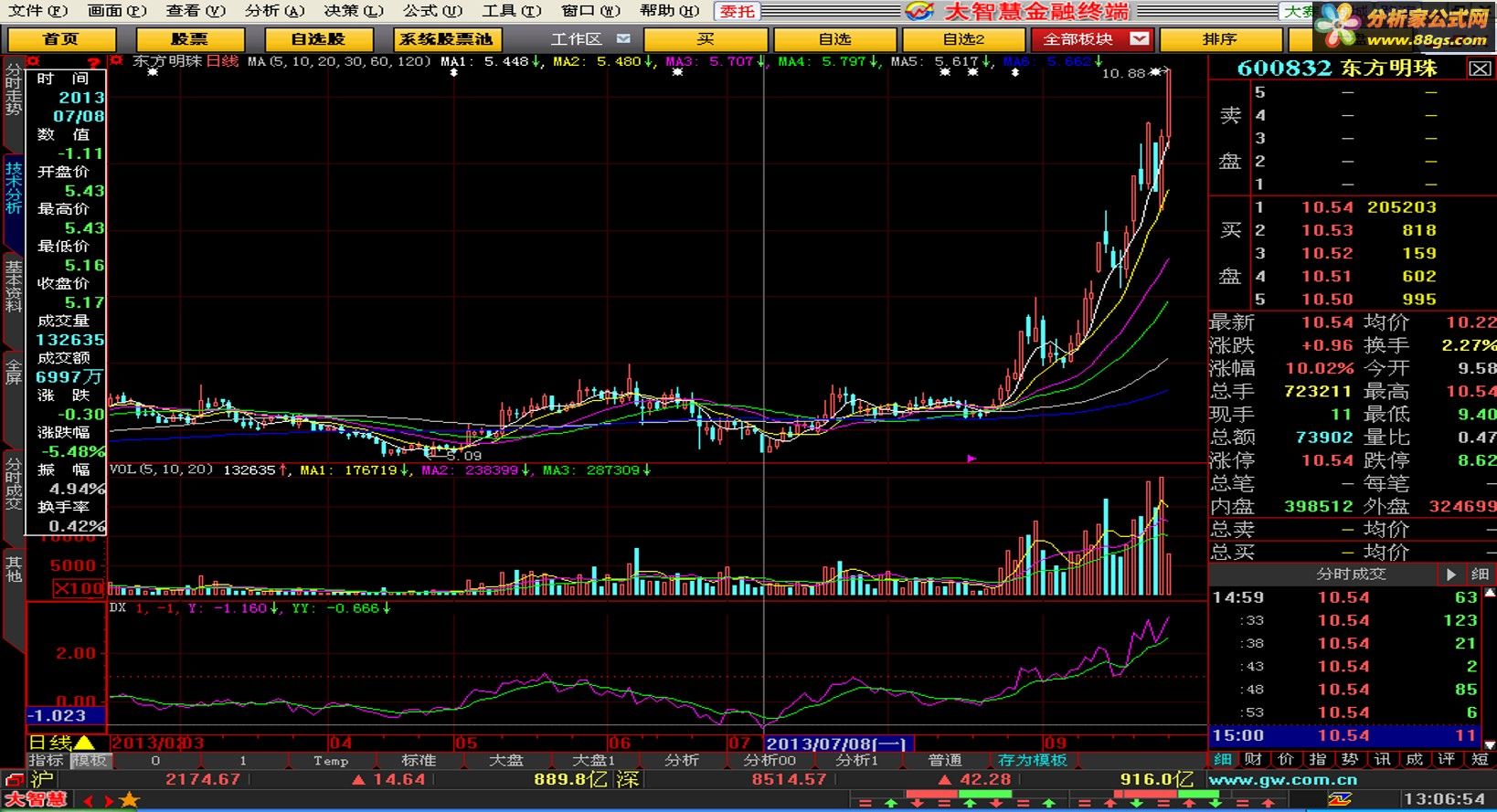Image resolution: width=1497 pixels, height=812 pixels.
Task: Click the red gear icon above info panel
Action: pos(34,61)
